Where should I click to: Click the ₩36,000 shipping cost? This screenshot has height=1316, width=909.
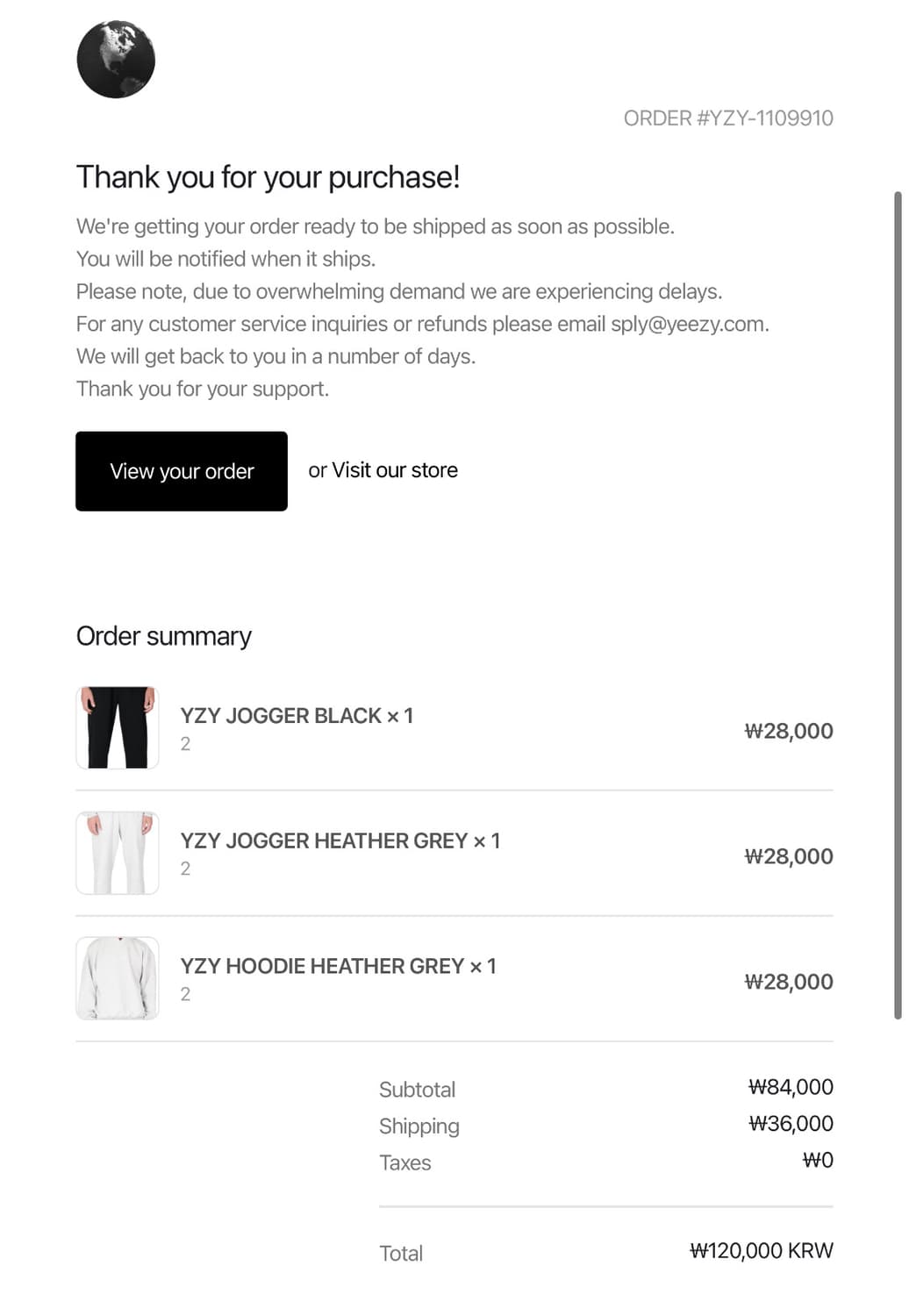point(791,1124)
